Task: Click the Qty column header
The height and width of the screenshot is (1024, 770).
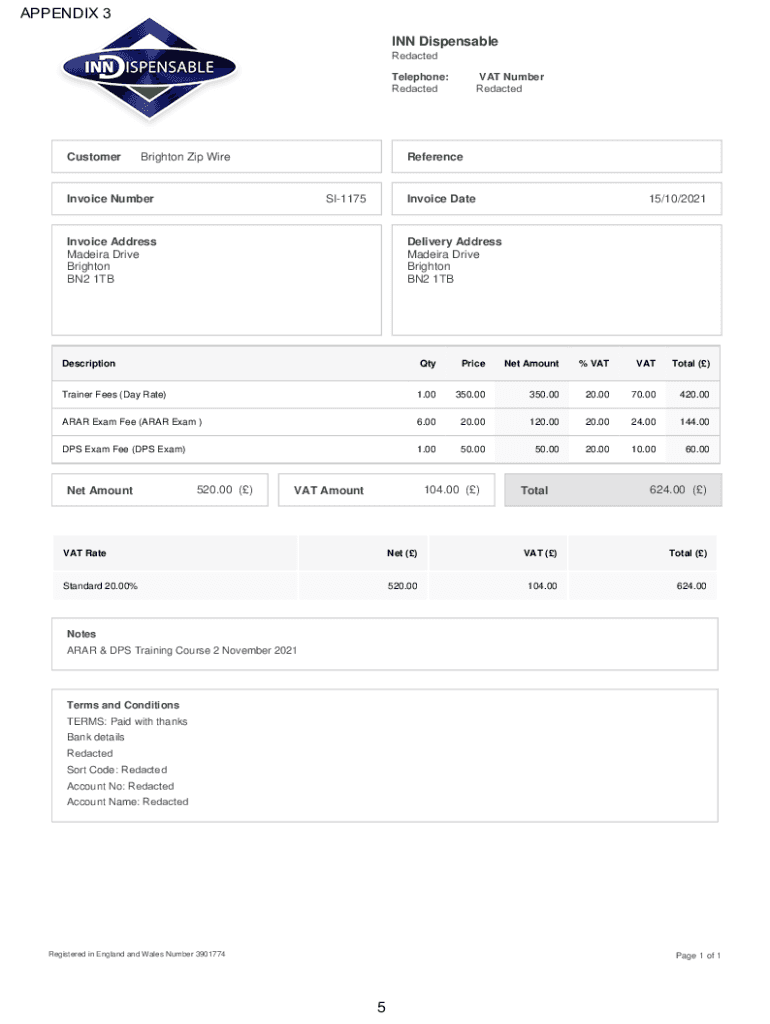Action: [427, 364]
